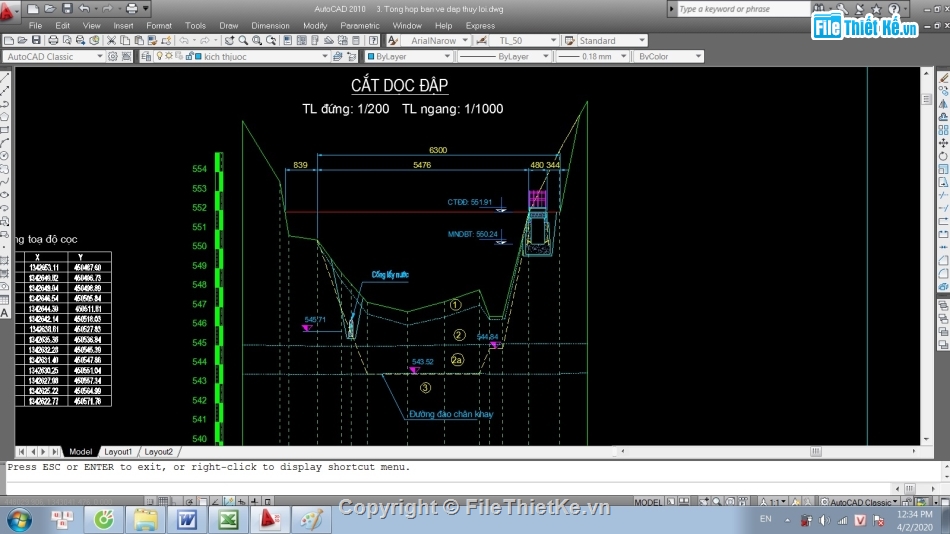
Task: Click the quick access Plot printer icon
Action: tap(131, 8)
